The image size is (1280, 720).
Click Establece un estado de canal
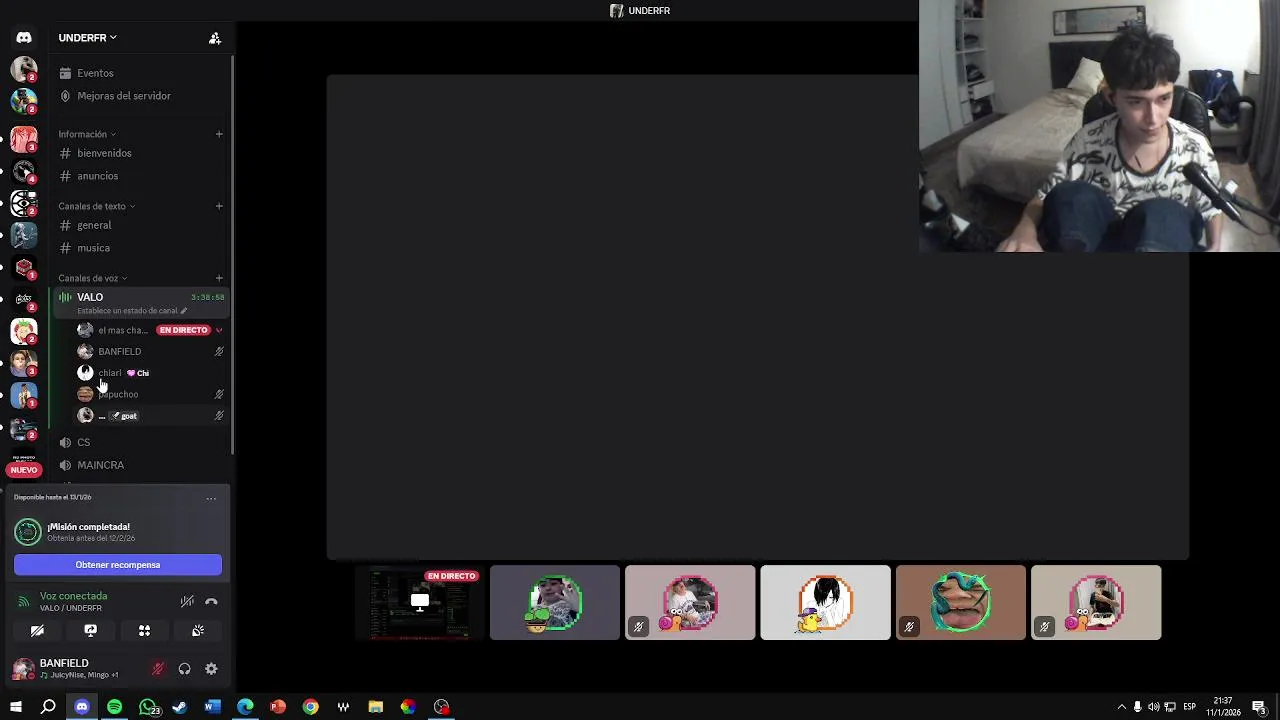127,311
